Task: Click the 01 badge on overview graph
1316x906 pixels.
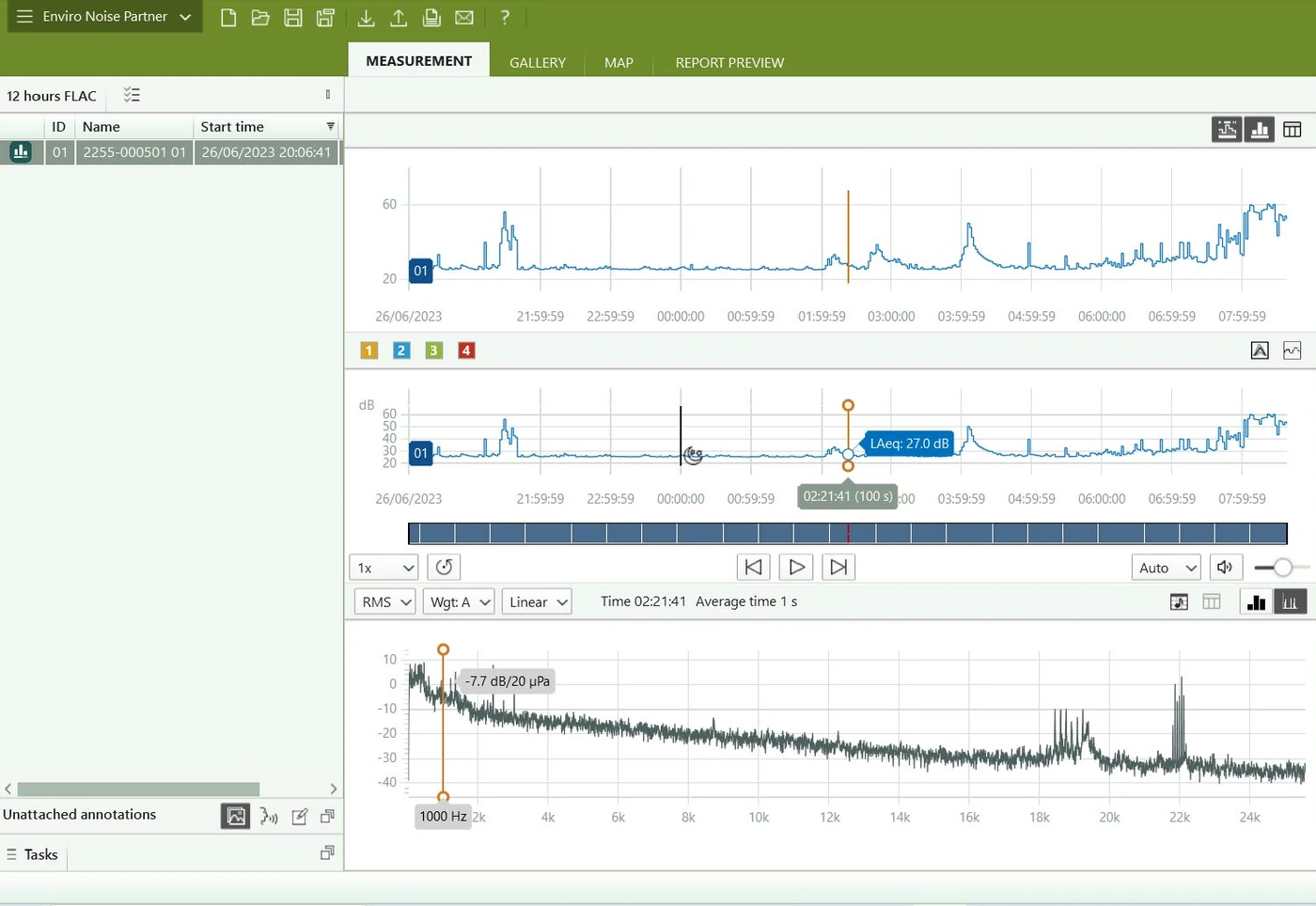Action: click(x=420, y=271)
